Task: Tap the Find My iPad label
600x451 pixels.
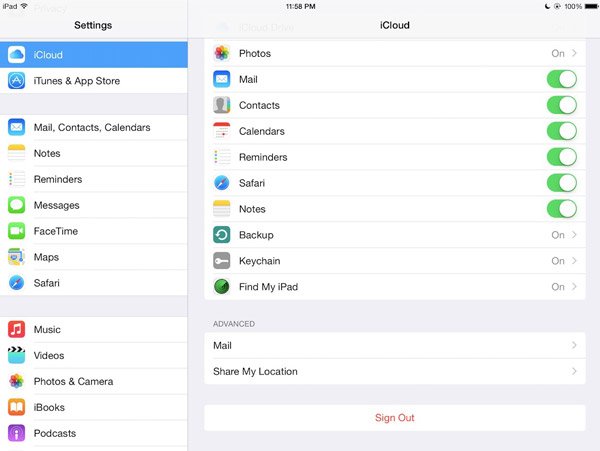Action: [268, 287]
